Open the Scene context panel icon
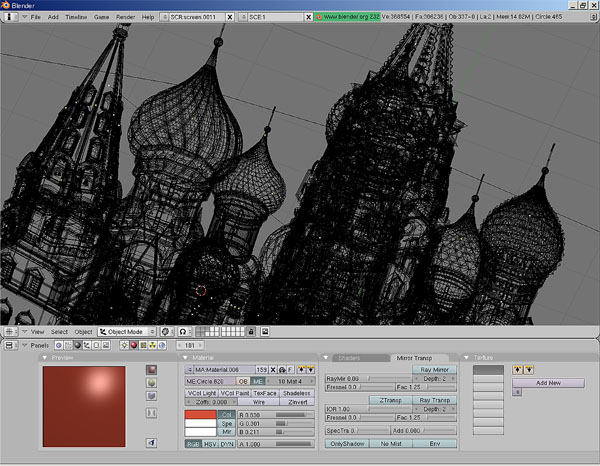The width and height of the screenshot is (600, 466). point(106,345)
